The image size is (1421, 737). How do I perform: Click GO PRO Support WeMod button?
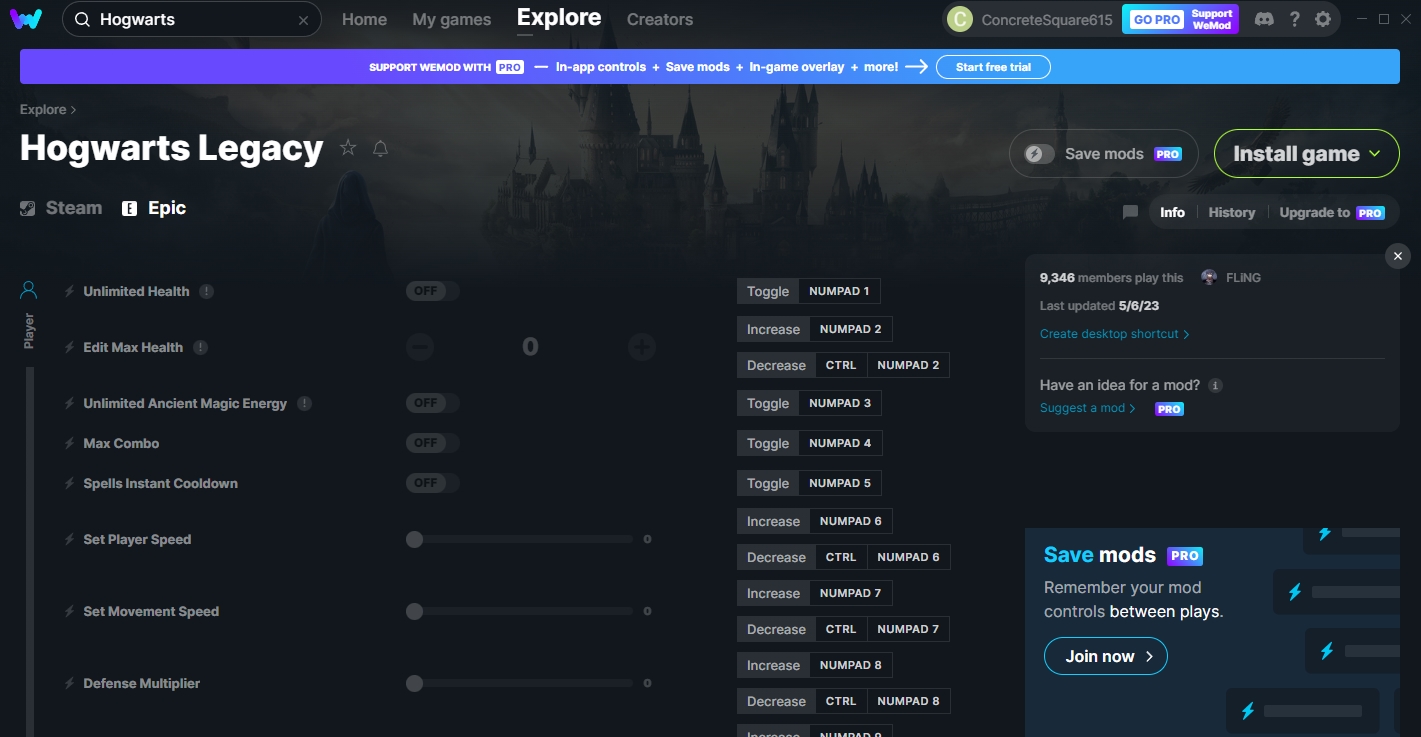point(1180,19)
